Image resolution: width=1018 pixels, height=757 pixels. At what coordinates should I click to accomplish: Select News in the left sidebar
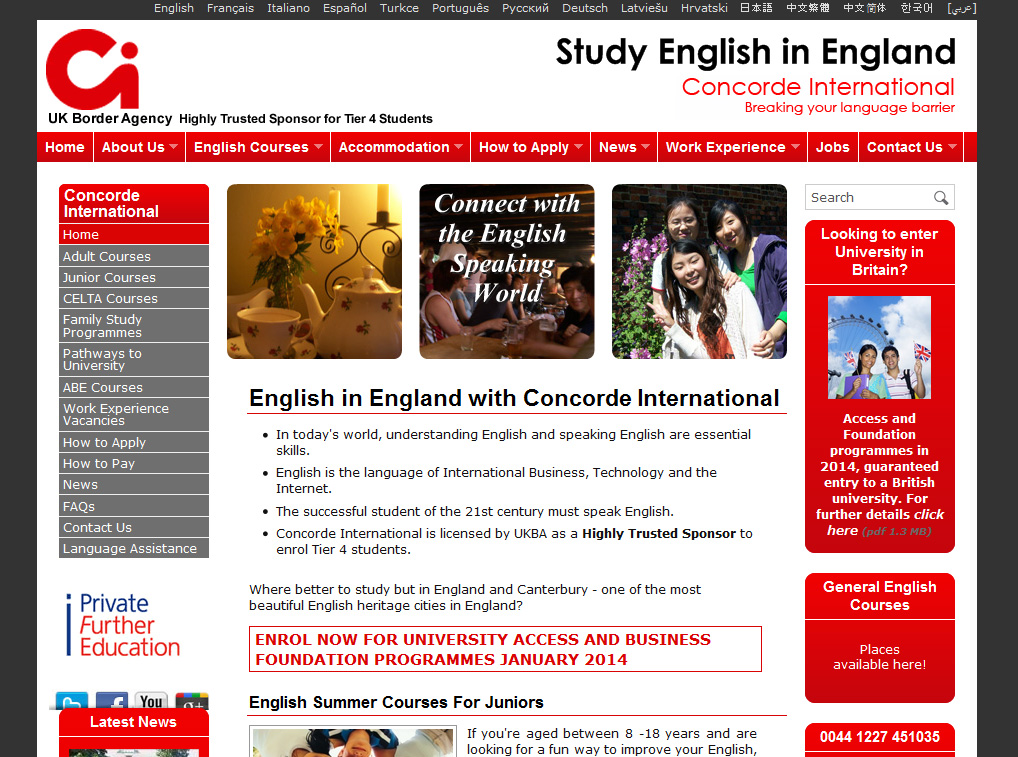tap(134, 484)
